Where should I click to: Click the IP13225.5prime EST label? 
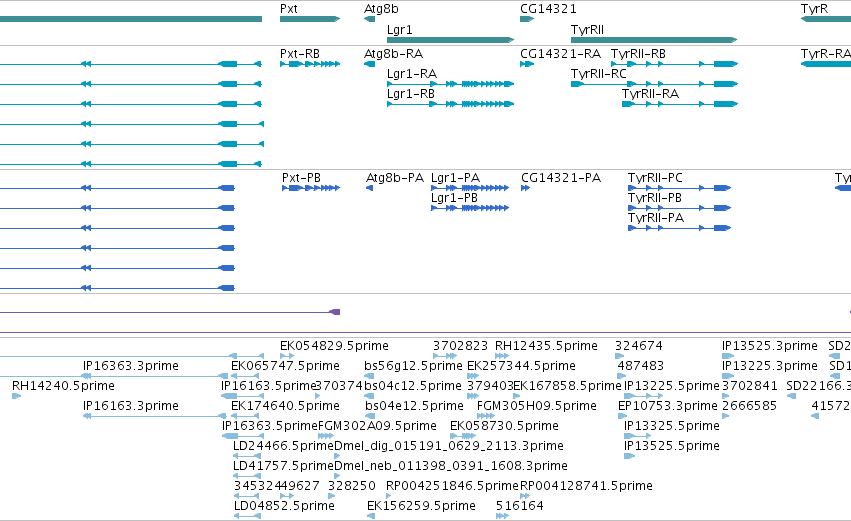(x=672, y=386)
